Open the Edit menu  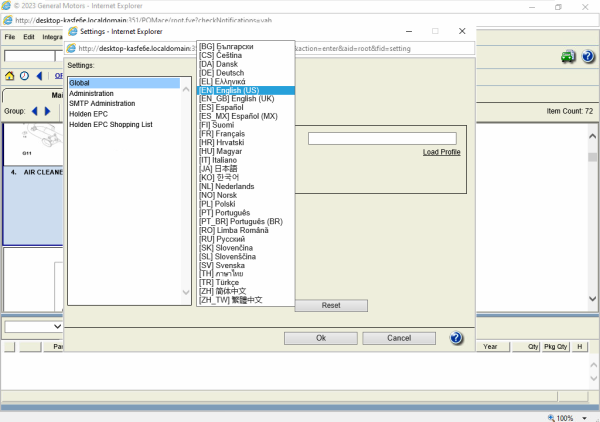click(29, 37)
